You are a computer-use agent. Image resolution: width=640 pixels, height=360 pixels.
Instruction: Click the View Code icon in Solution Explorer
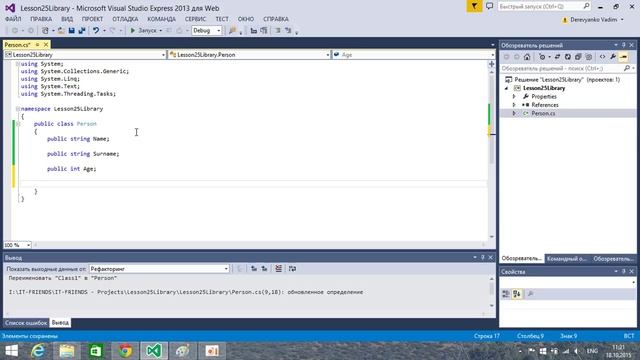602,57
